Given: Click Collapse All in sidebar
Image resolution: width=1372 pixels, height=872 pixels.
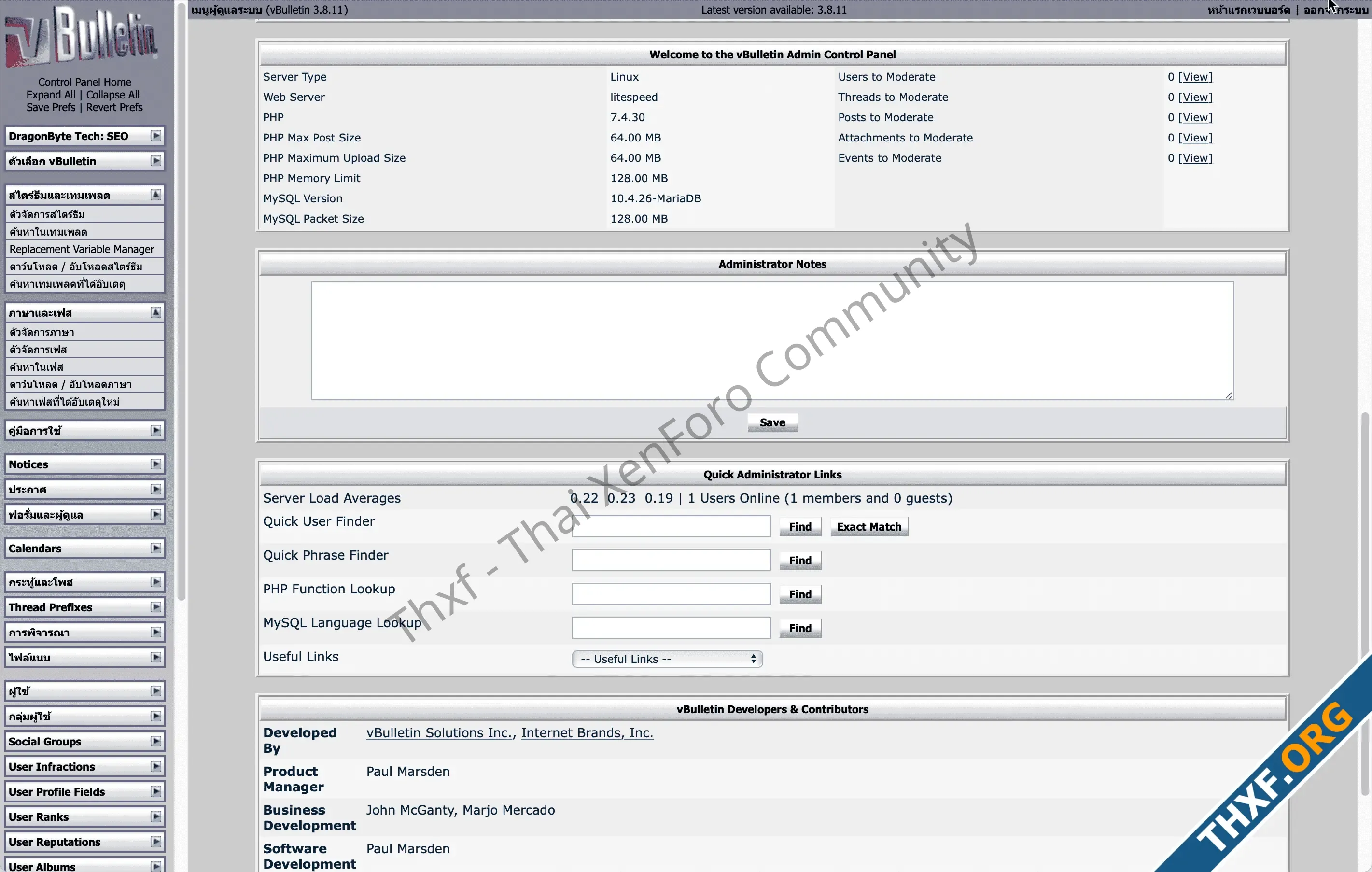Looking at the screenshot, I should pyautogui.click(x=113, y=95).
